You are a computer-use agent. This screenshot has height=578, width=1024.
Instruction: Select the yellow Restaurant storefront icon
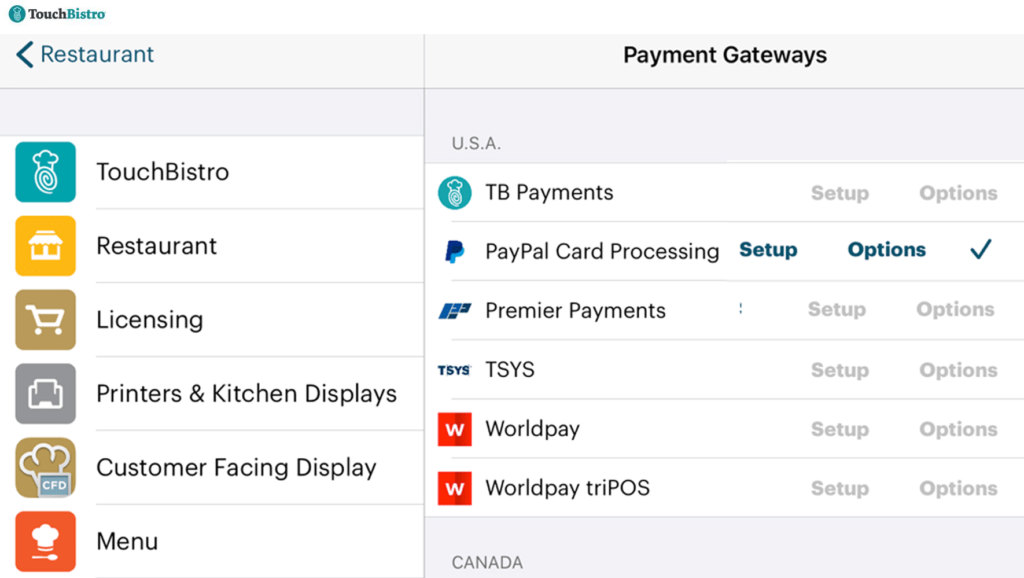pyautogui.click(x=46, y=246)
